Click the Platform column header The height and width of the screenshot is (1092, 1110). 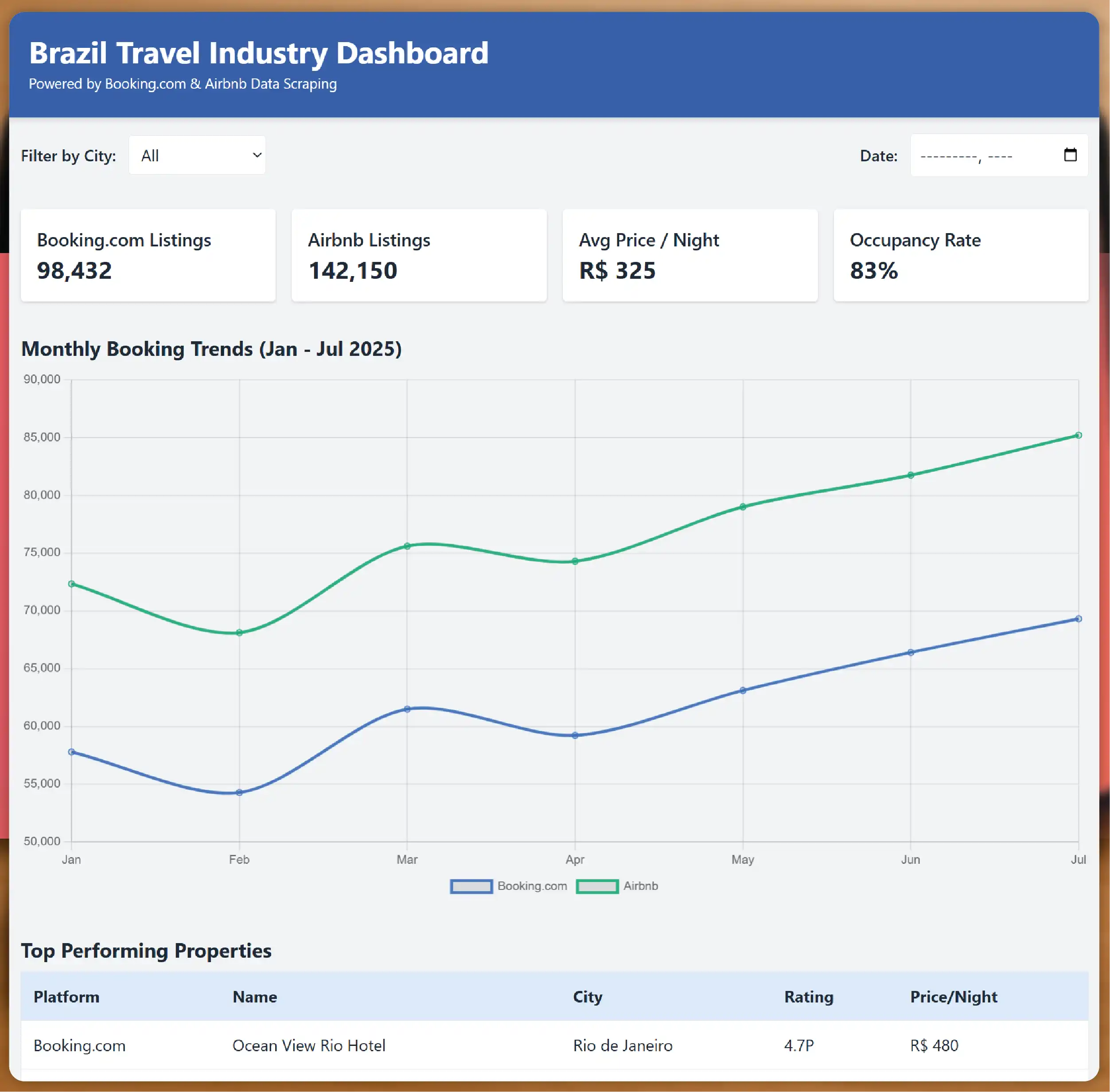click(66, 997)
